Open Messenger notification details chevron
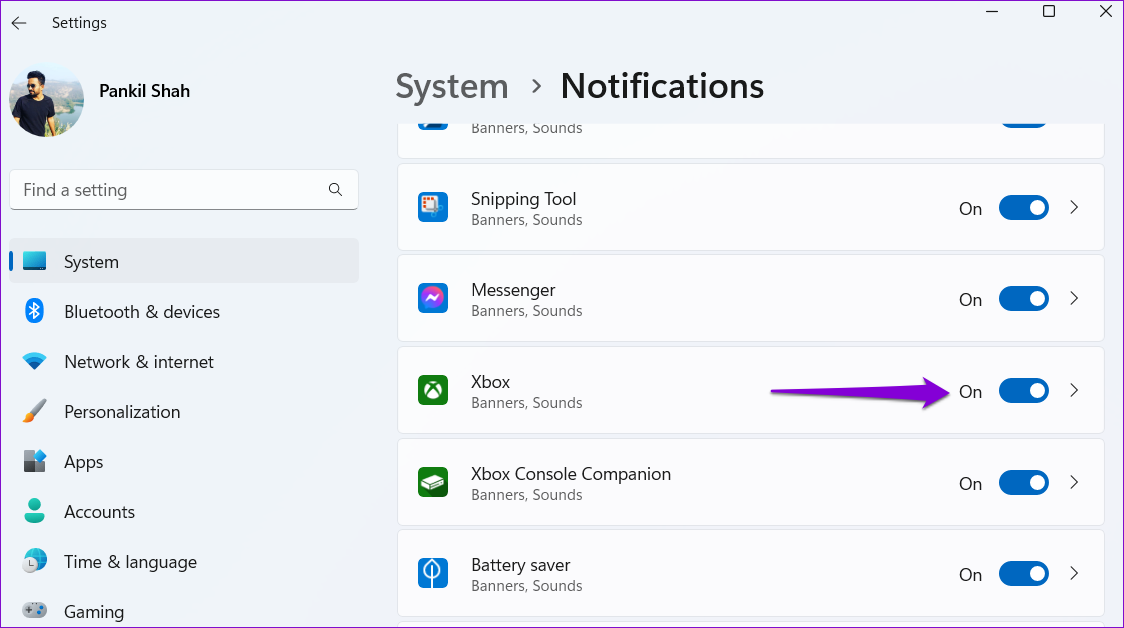This screenshot has width=1124, height=628. click(x=1074, y=298)
